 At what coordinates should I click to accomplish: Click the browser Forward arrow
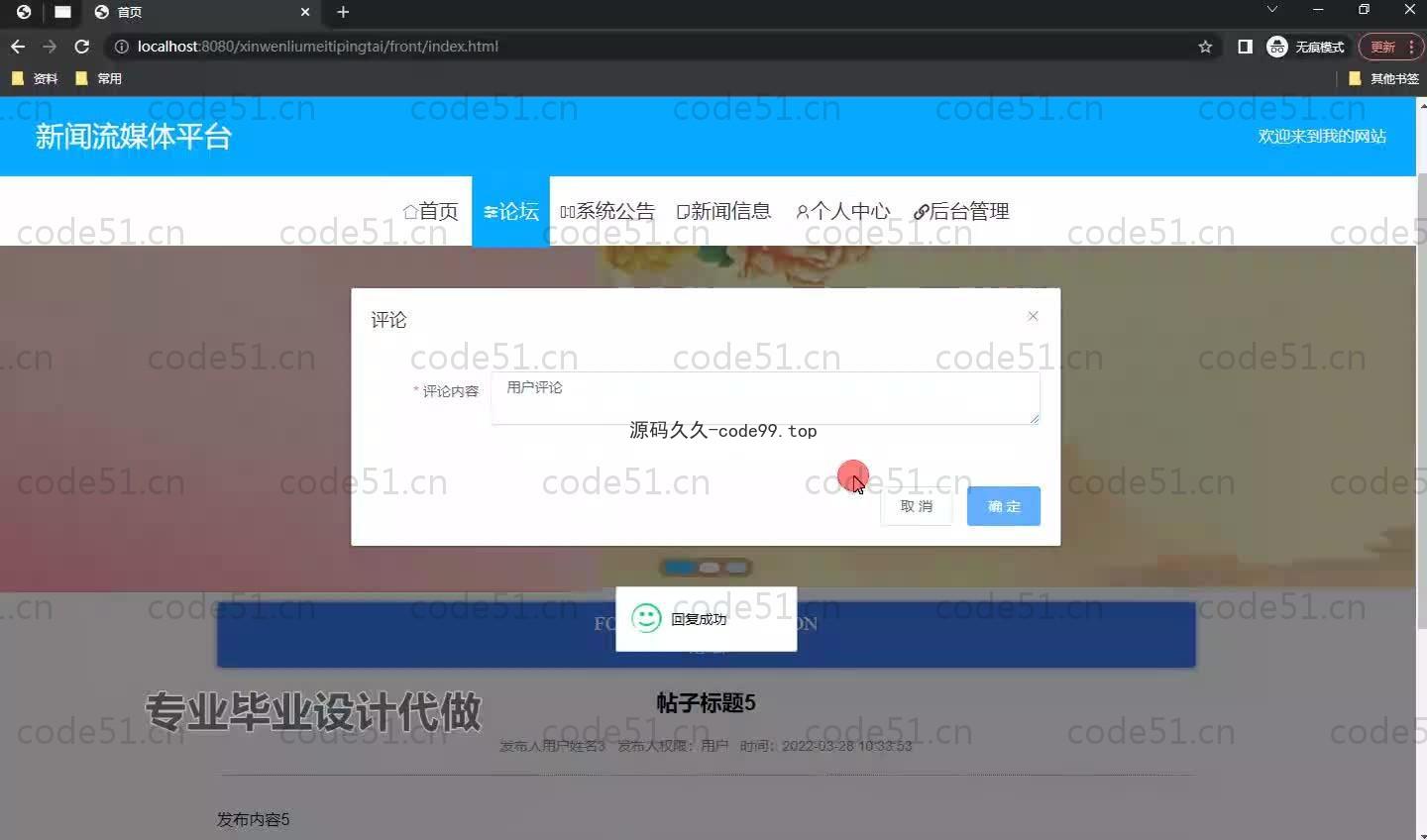(50, 47)
